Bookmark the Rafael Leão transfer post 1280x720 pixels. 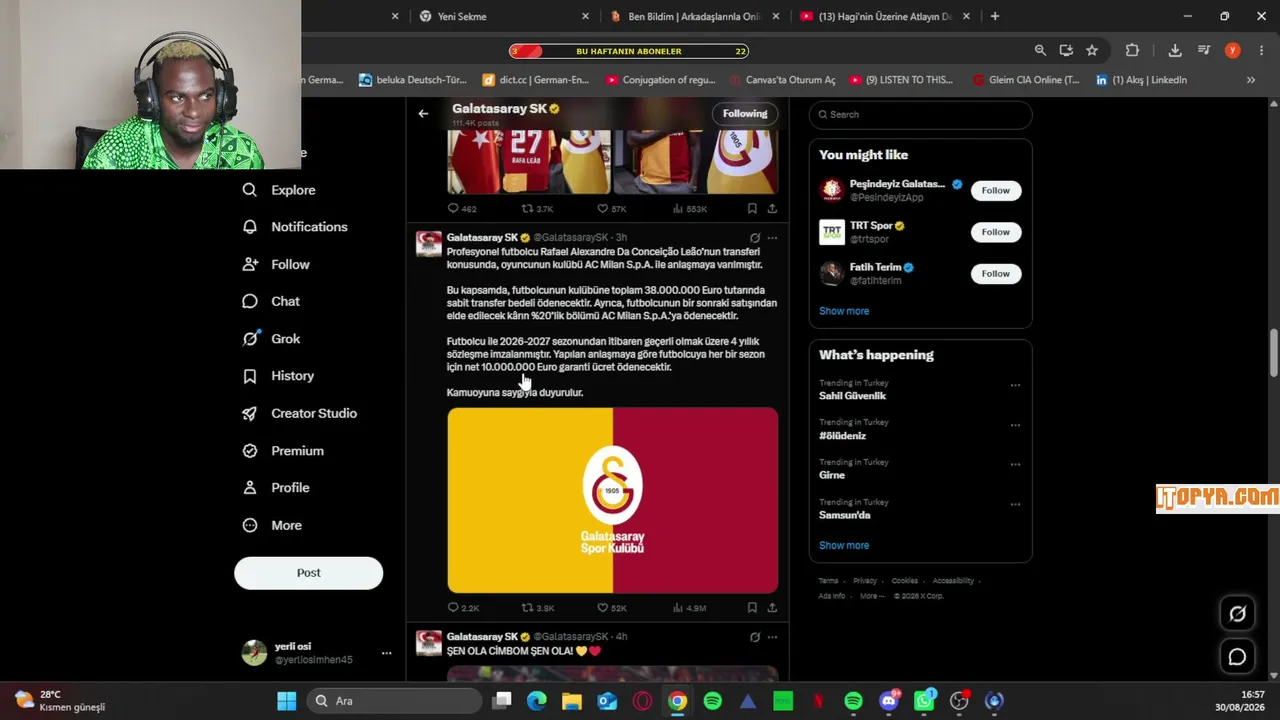pyautogui.click(x=752, y=607)
